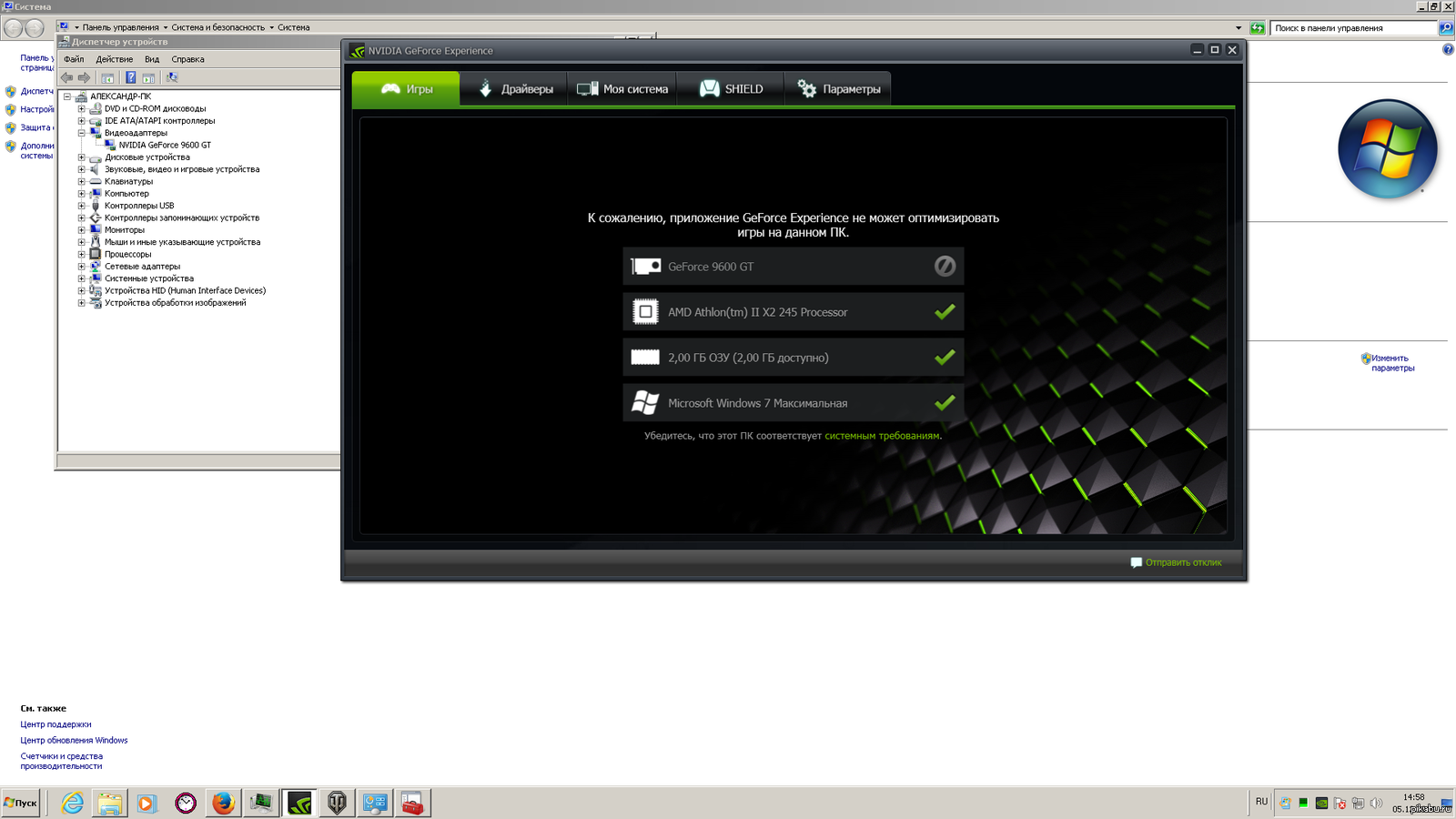Click the unsupported mark beside GeForce 9600 GT

[945, 266]
